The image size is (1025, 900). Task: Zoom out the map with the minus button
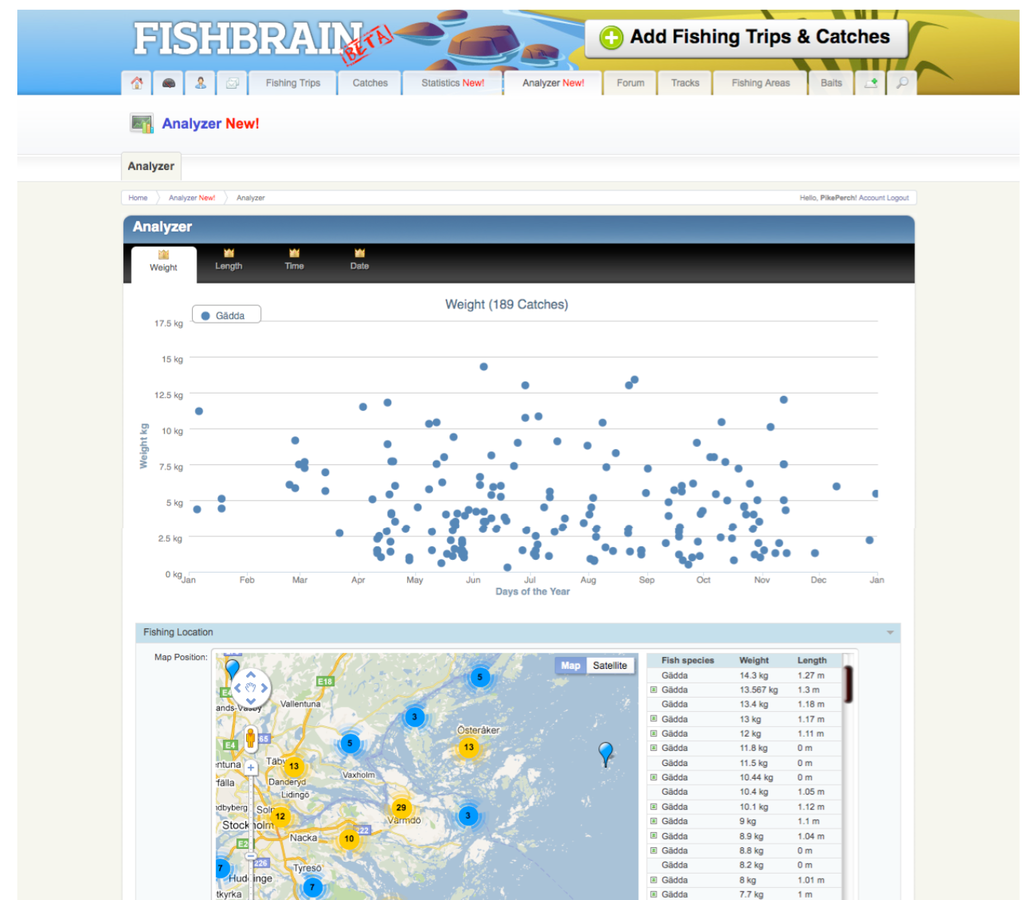coord(250,856)
